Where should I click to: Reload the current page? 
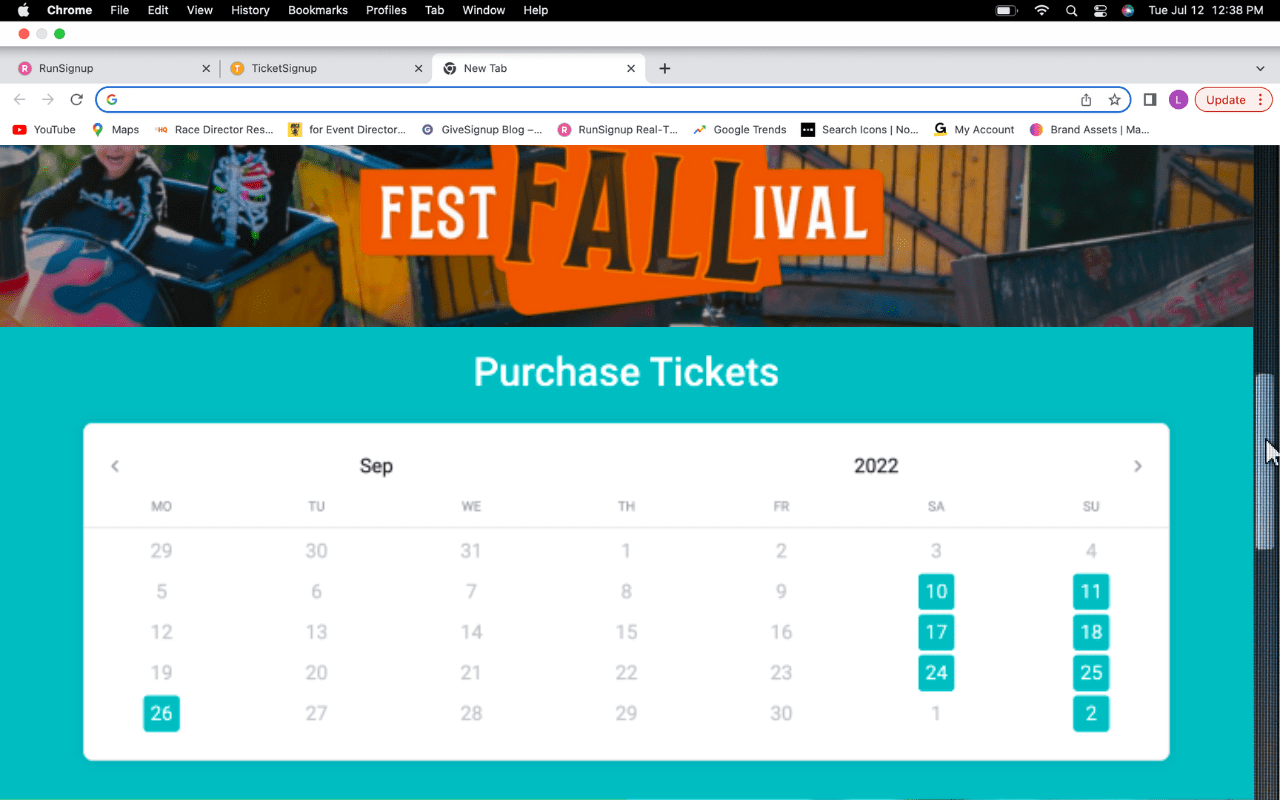pos(76,99)
